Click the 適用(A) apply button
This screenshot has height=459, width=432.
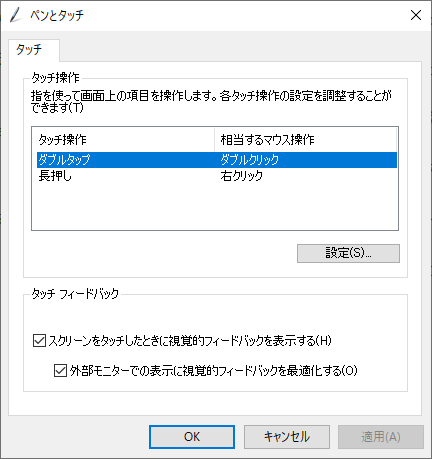[381, 437]
